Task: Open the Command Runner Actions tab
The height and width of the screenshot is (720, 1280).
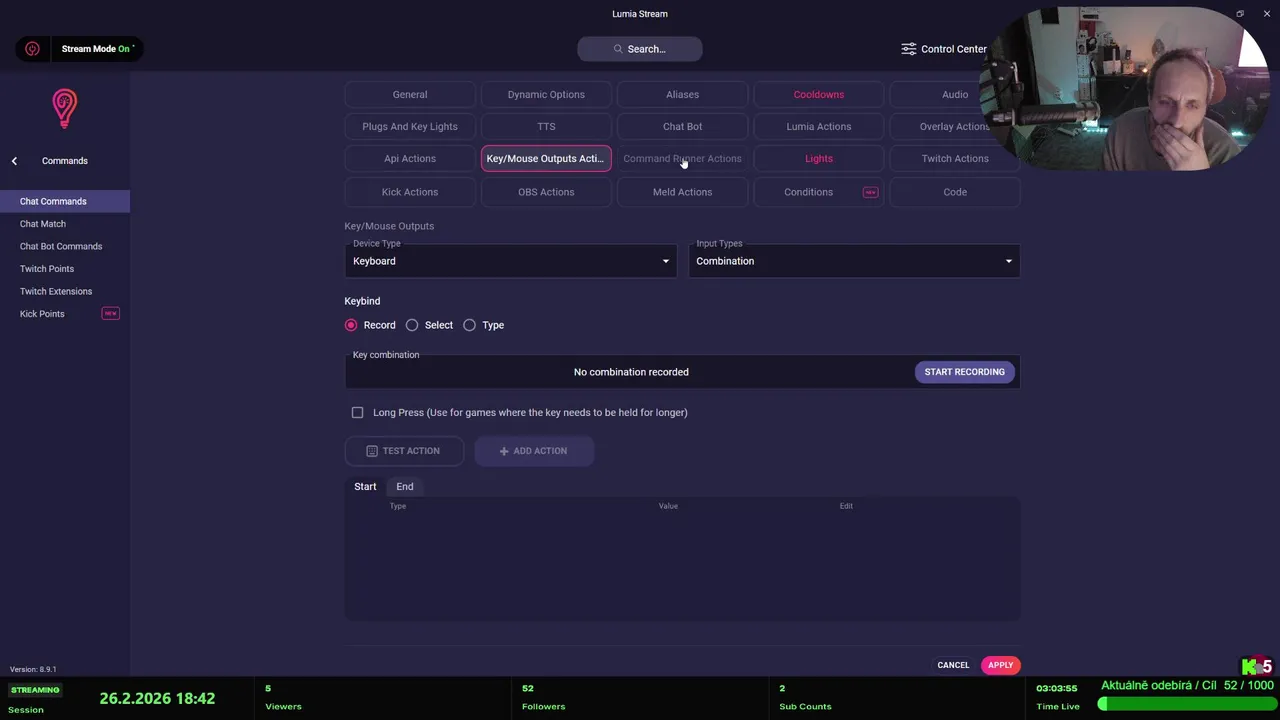Action: point(682,159)
